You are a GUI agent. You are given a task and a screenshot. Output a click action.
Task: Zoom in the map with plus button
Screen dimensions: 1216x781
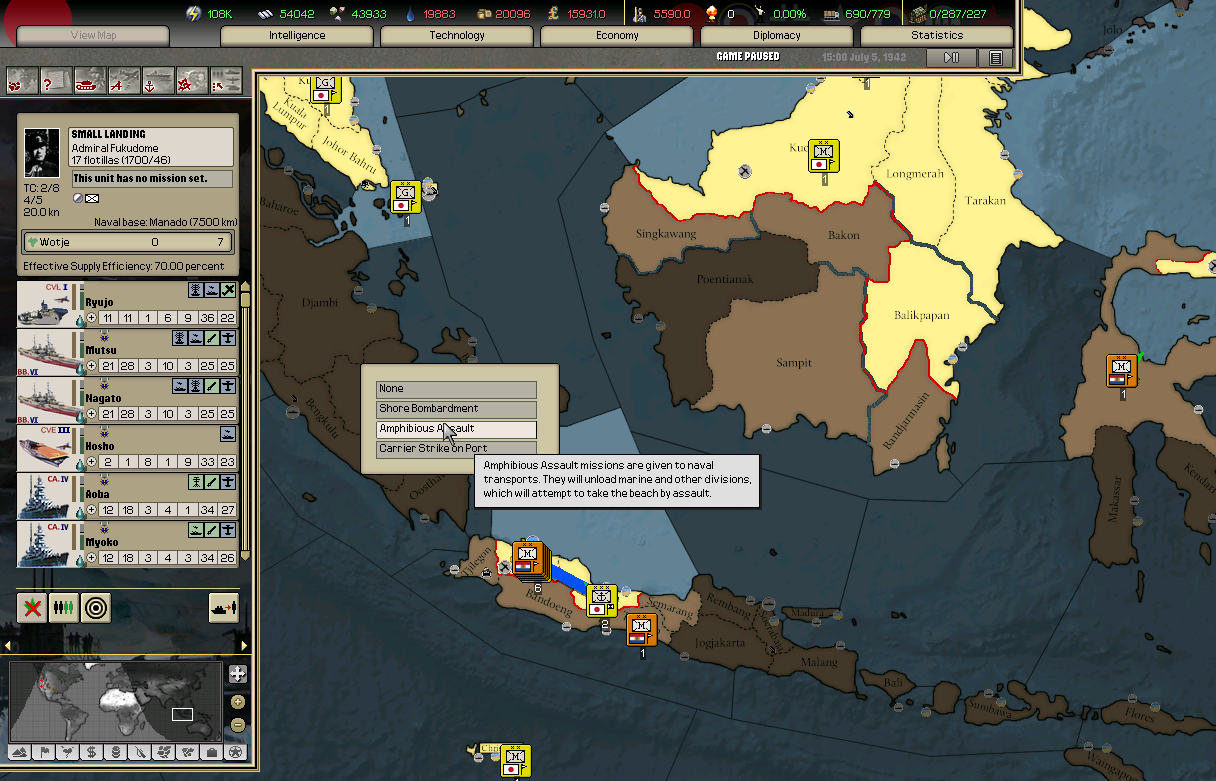(237, 701)
